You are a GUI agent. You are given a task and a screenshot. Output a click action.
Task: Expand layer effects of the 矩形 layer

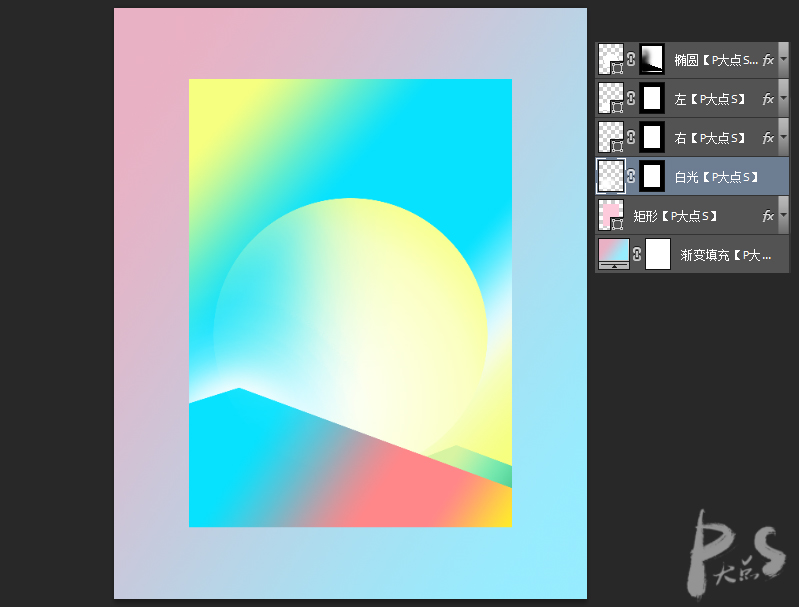(784, 216)
